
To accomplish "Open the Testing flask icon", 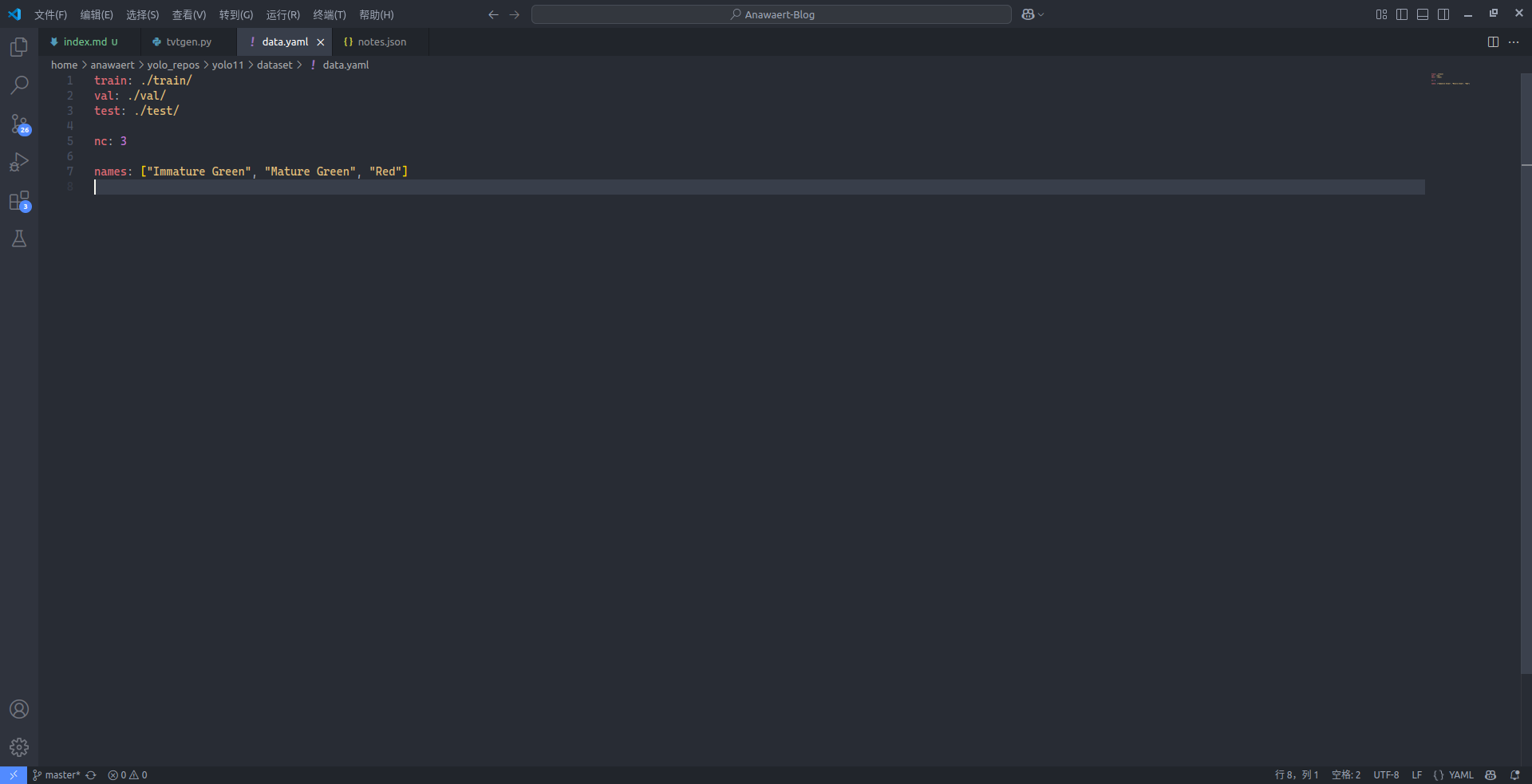I will (19, 238).
